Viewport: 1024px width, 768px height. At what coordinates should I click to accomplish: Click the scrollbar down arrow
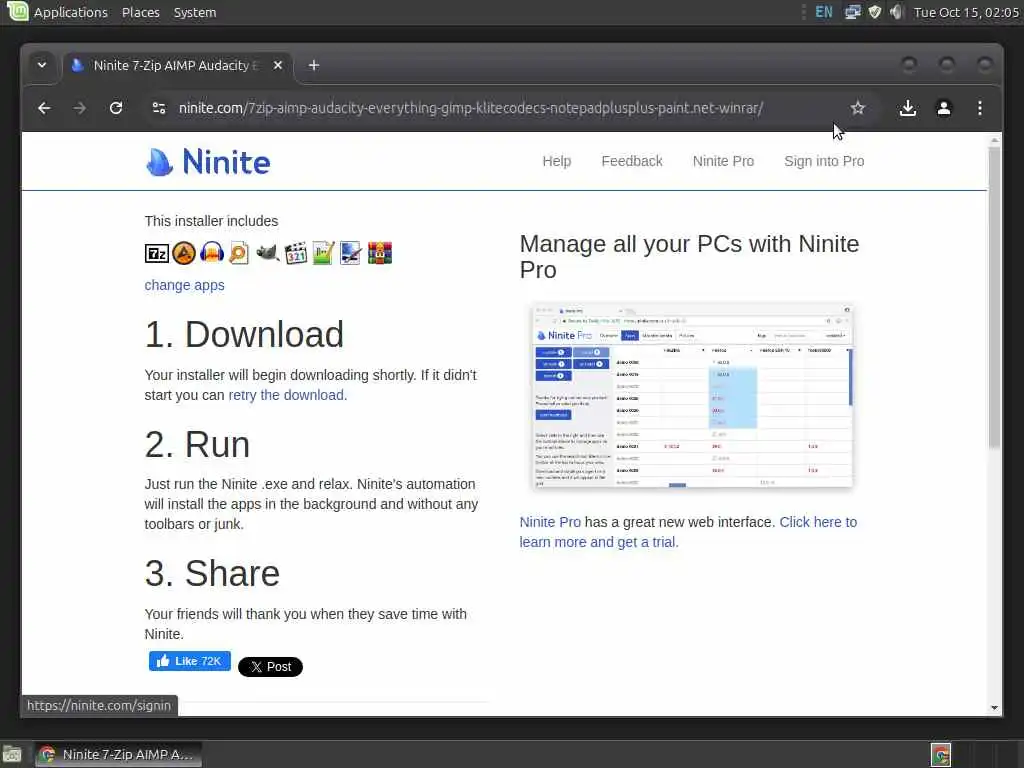[x=994, y=708]
